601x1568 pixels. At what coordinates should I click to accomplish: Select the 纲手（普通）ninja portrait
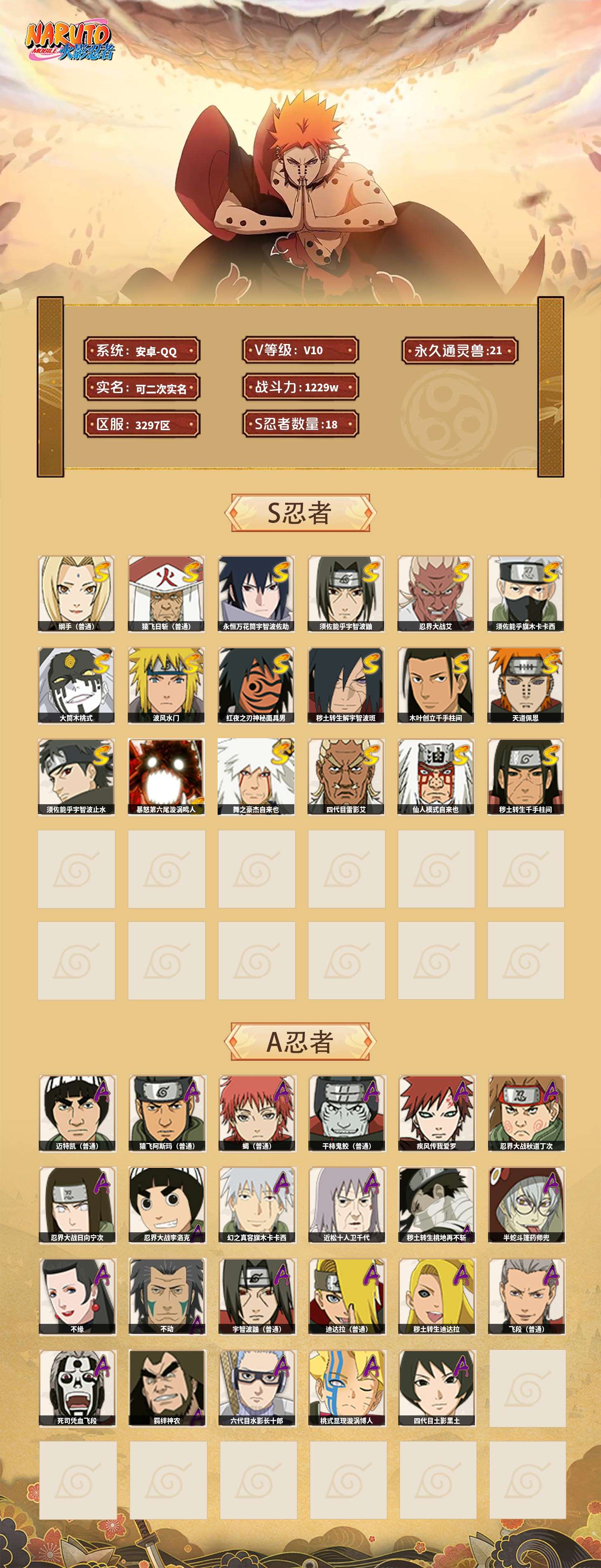76,593
